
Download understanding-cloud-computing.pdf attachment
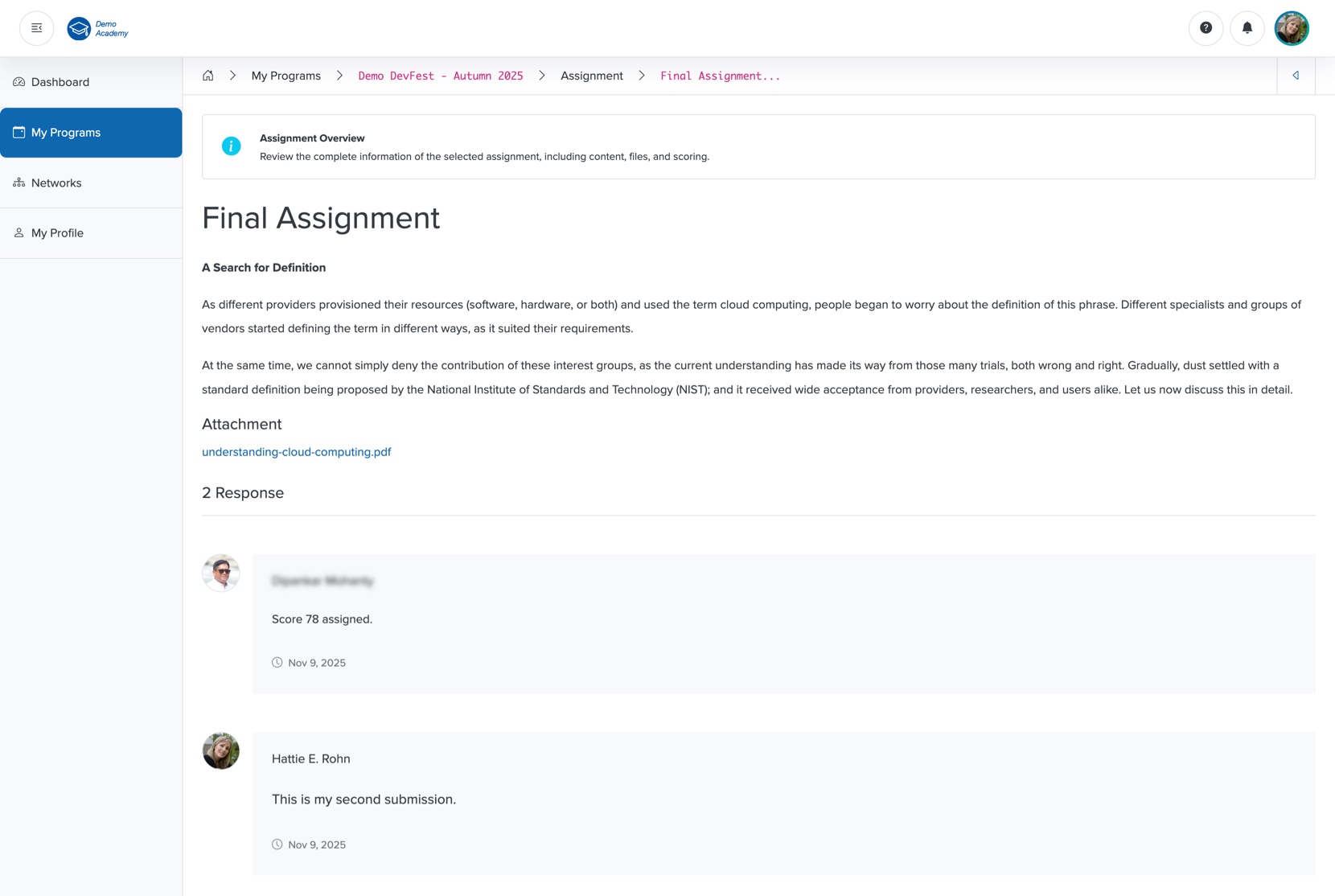pyautogui.click(x=296, y=451)
